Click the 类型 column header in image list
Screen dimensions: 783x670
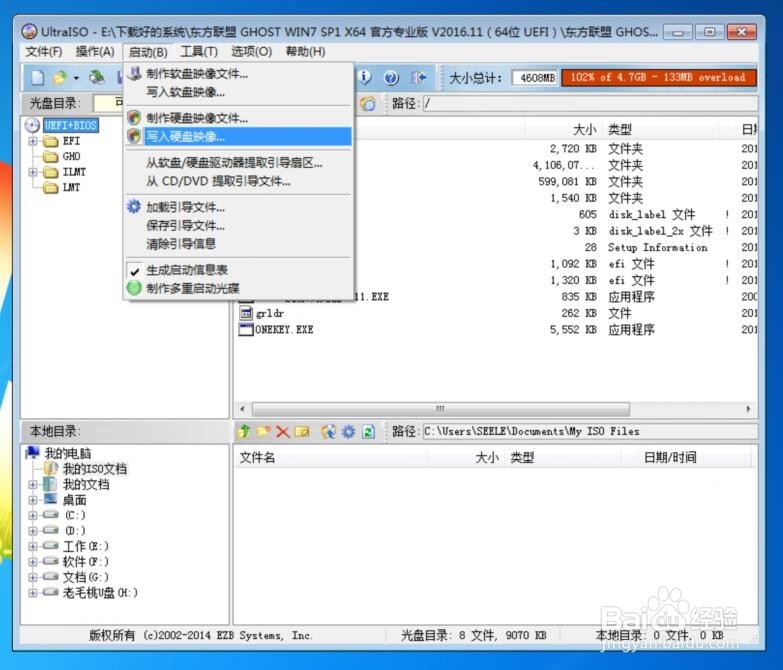[x=660, y=130]
